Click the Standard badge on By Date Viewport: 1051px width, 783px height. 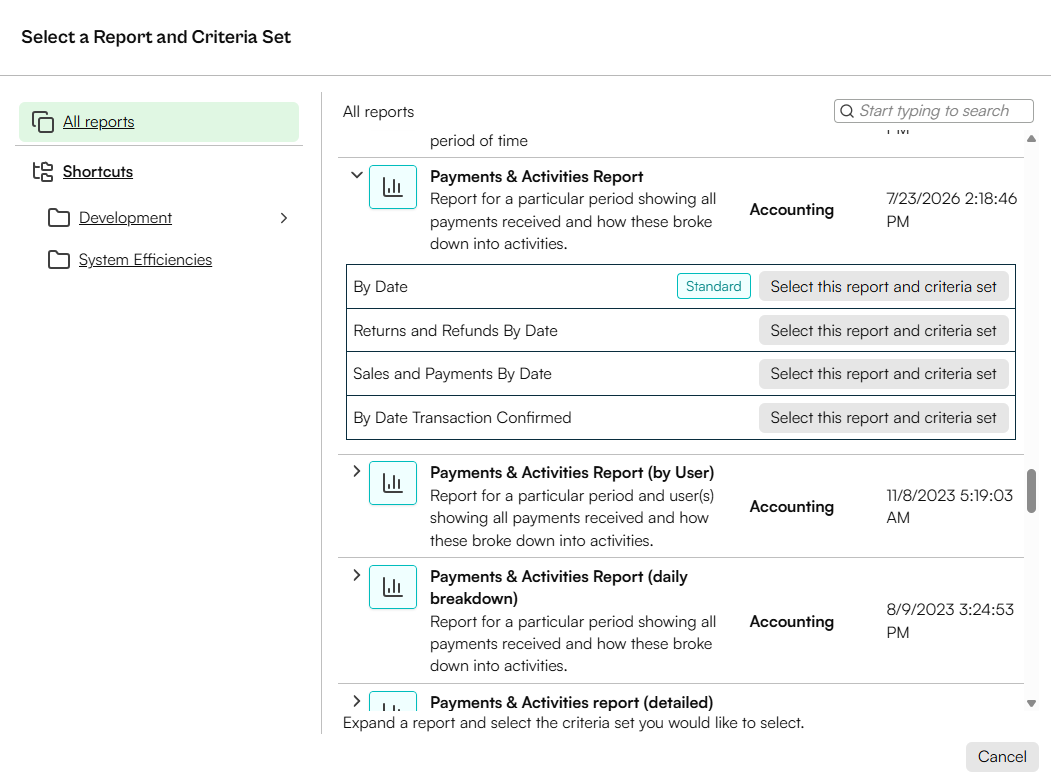click(x=713, y=286)
